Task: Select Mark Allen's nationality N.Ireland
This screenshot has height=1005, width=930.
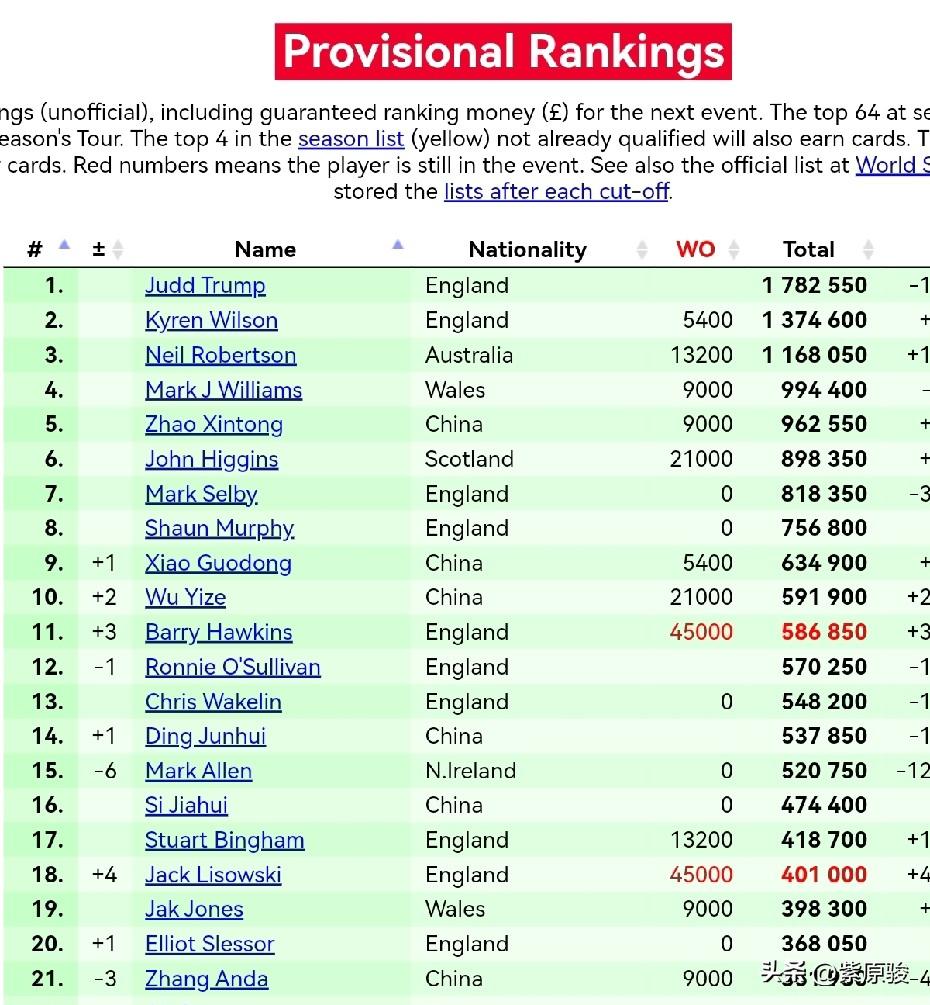Action: click(470, 770)
